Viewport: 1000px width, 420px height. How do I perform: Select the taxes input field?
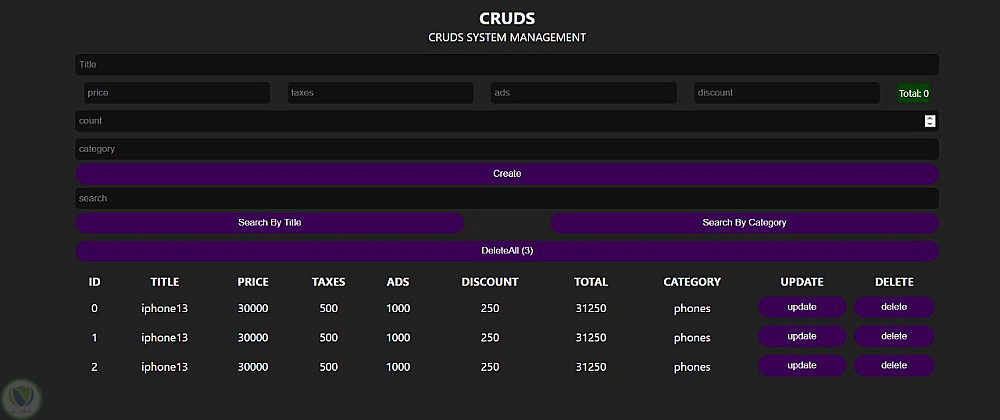pos(380,93)
